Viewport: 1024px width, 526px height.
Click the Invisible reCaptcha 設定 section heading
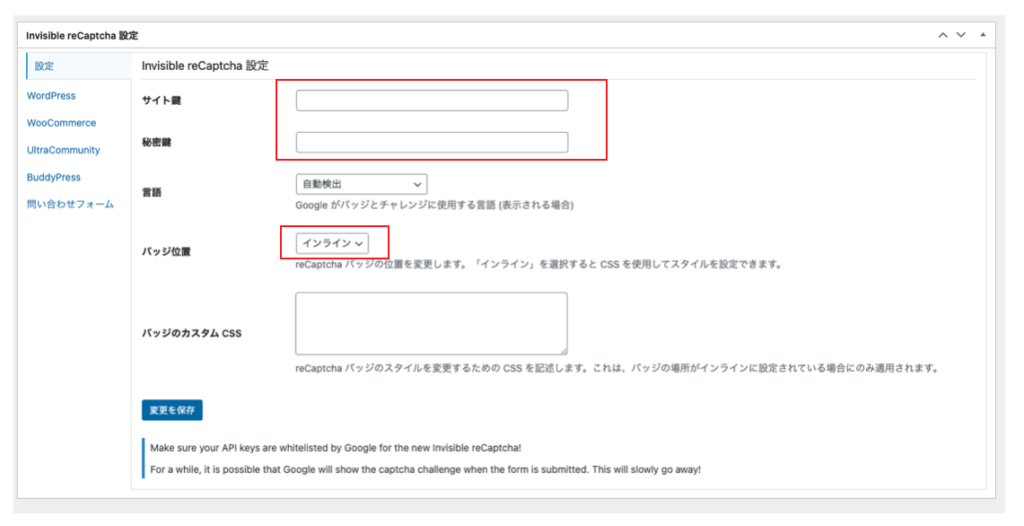tap(205, 66)
